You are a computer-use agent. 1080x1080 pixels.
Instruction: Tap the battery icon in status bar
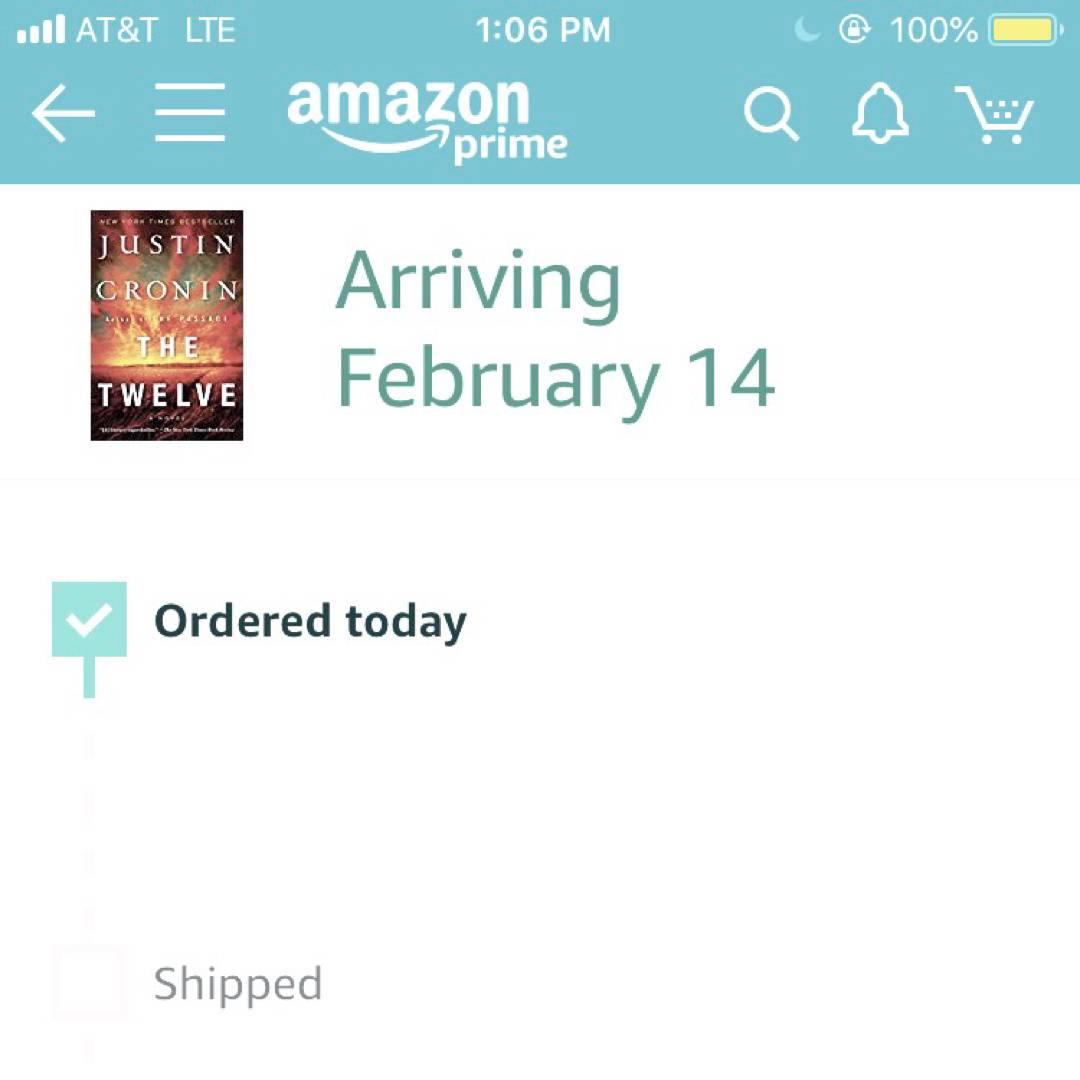coord(1026,30)
